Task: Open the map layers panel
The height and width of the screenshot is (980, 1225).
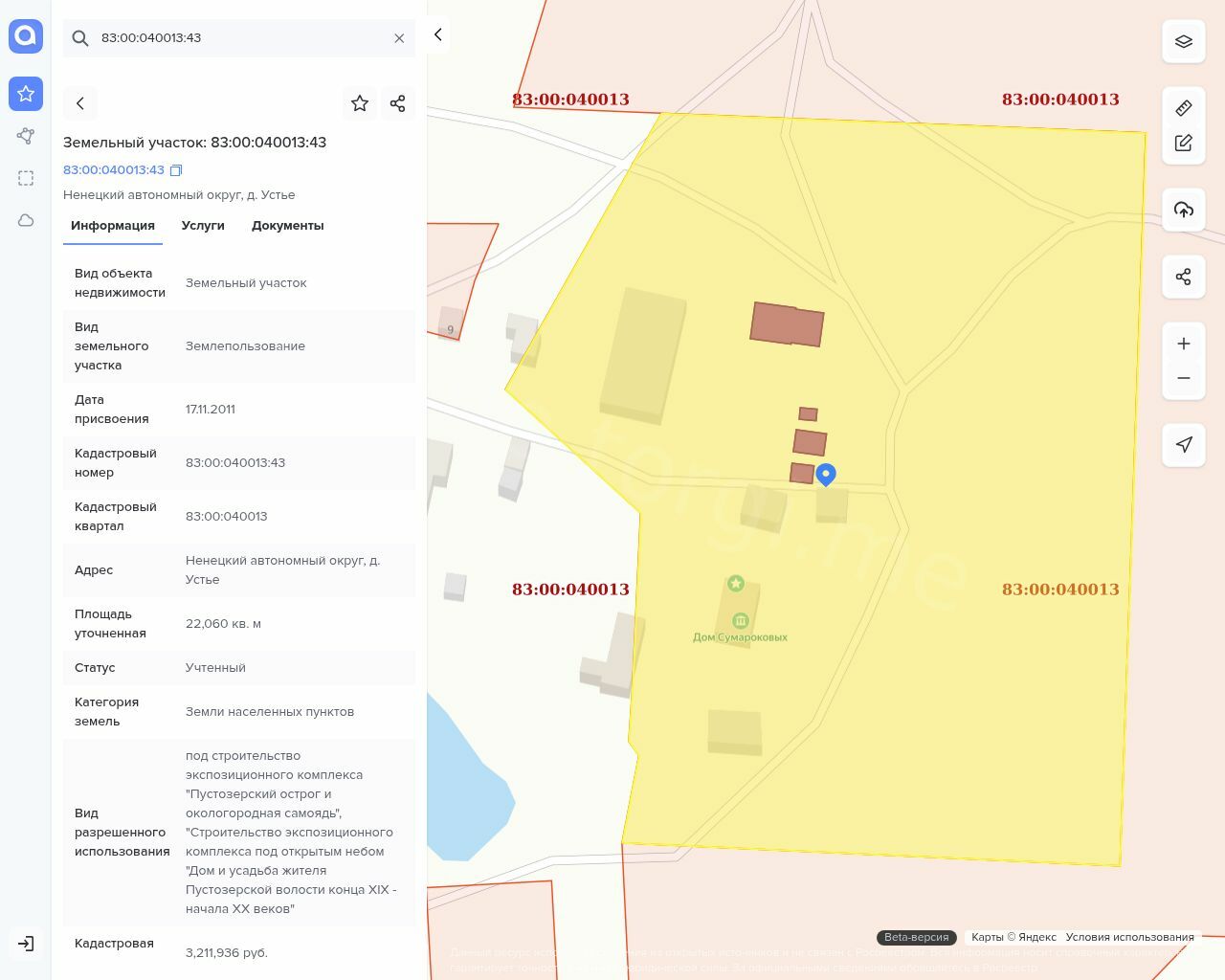Action: click(1183, 41)
